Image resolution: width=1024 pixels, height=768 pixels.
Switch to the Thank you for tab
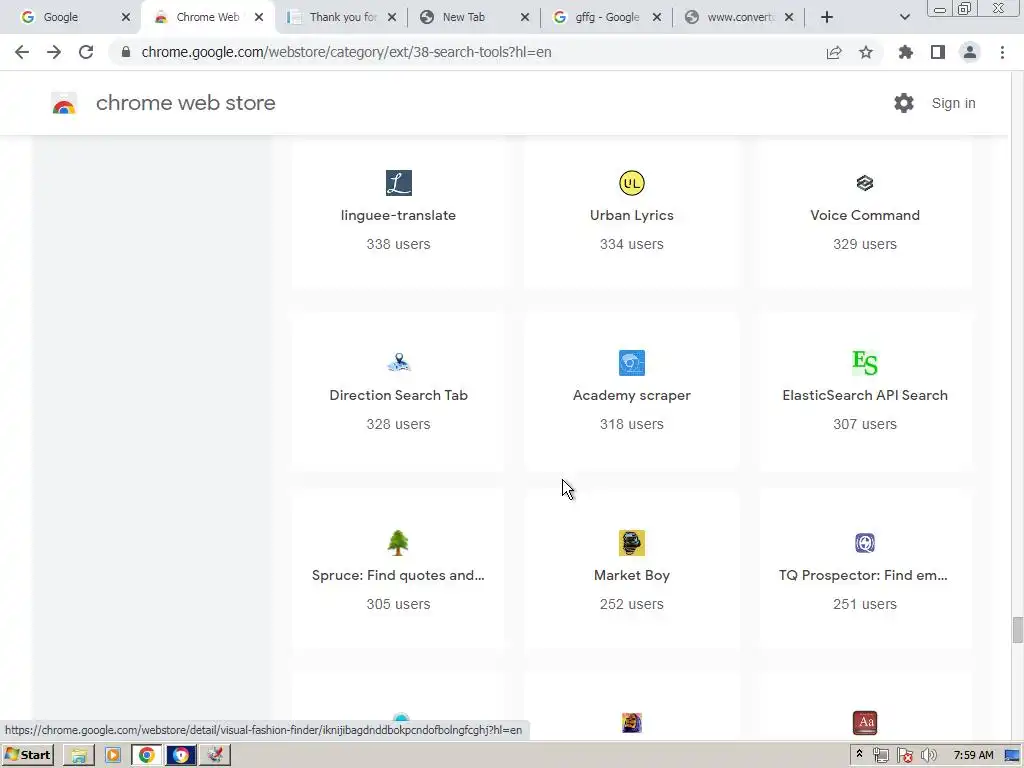[x=342, y=17]
